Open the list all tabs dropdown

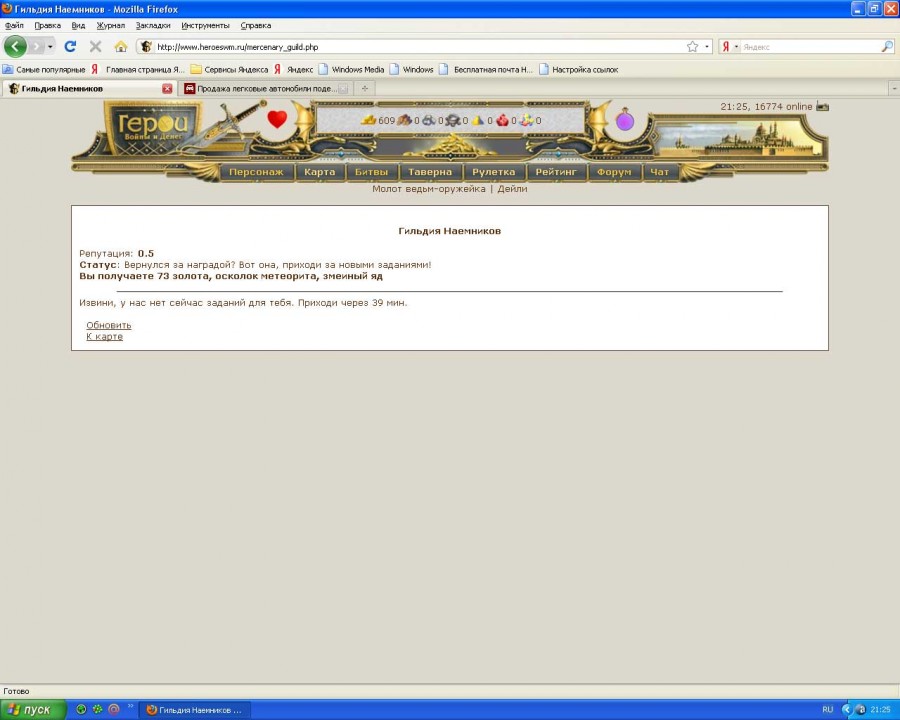894,88
